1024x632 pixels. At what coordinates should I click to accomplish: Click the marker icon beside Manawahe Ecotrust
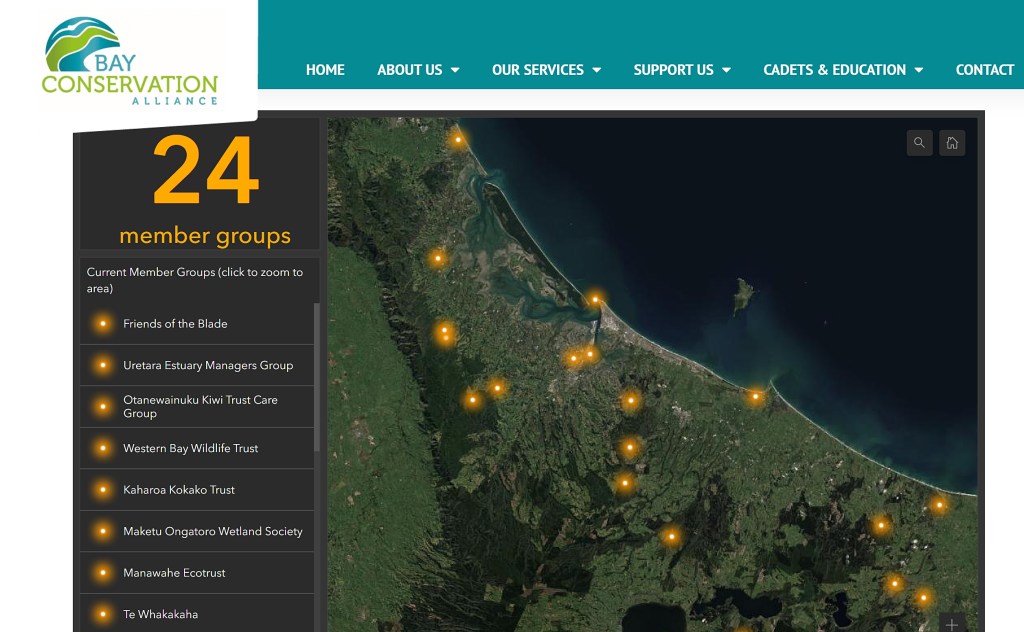(102, 573)
